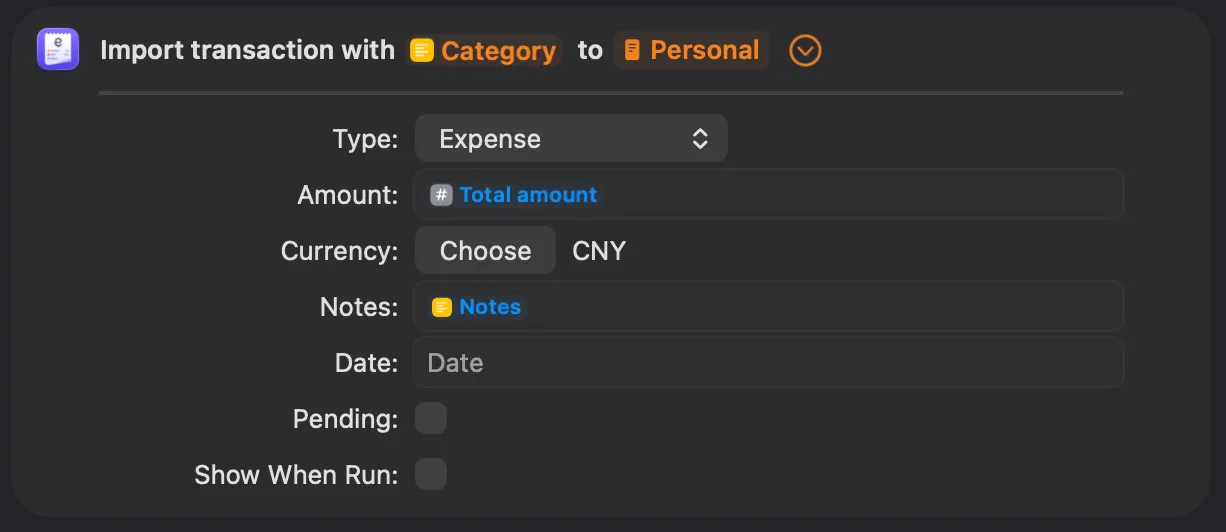Click the Choose currency button
Viewport: 1226px width, 532px height.
point(485,250)
